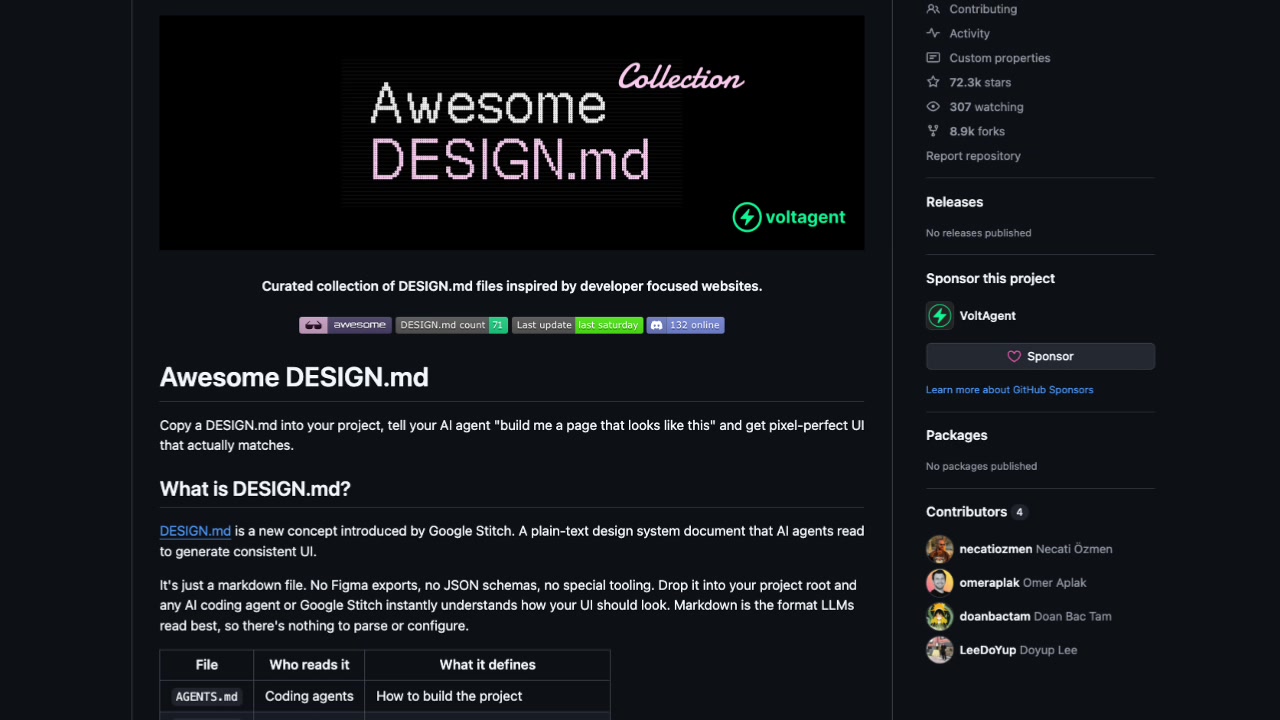Viewport: 1280px width, 720px height.
Task: Open doanbactam's avatar
Action: coord(940,616)
